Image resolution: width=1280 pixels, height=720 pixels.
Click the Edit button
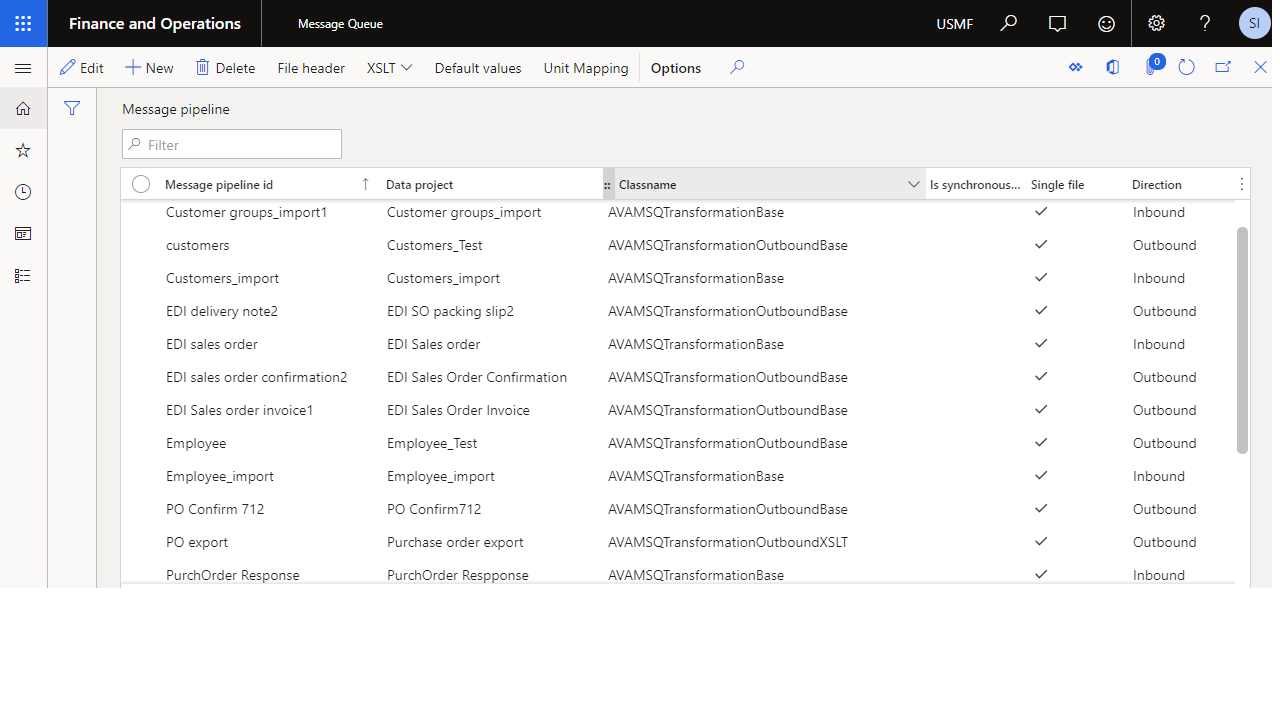tap(82, 68)
